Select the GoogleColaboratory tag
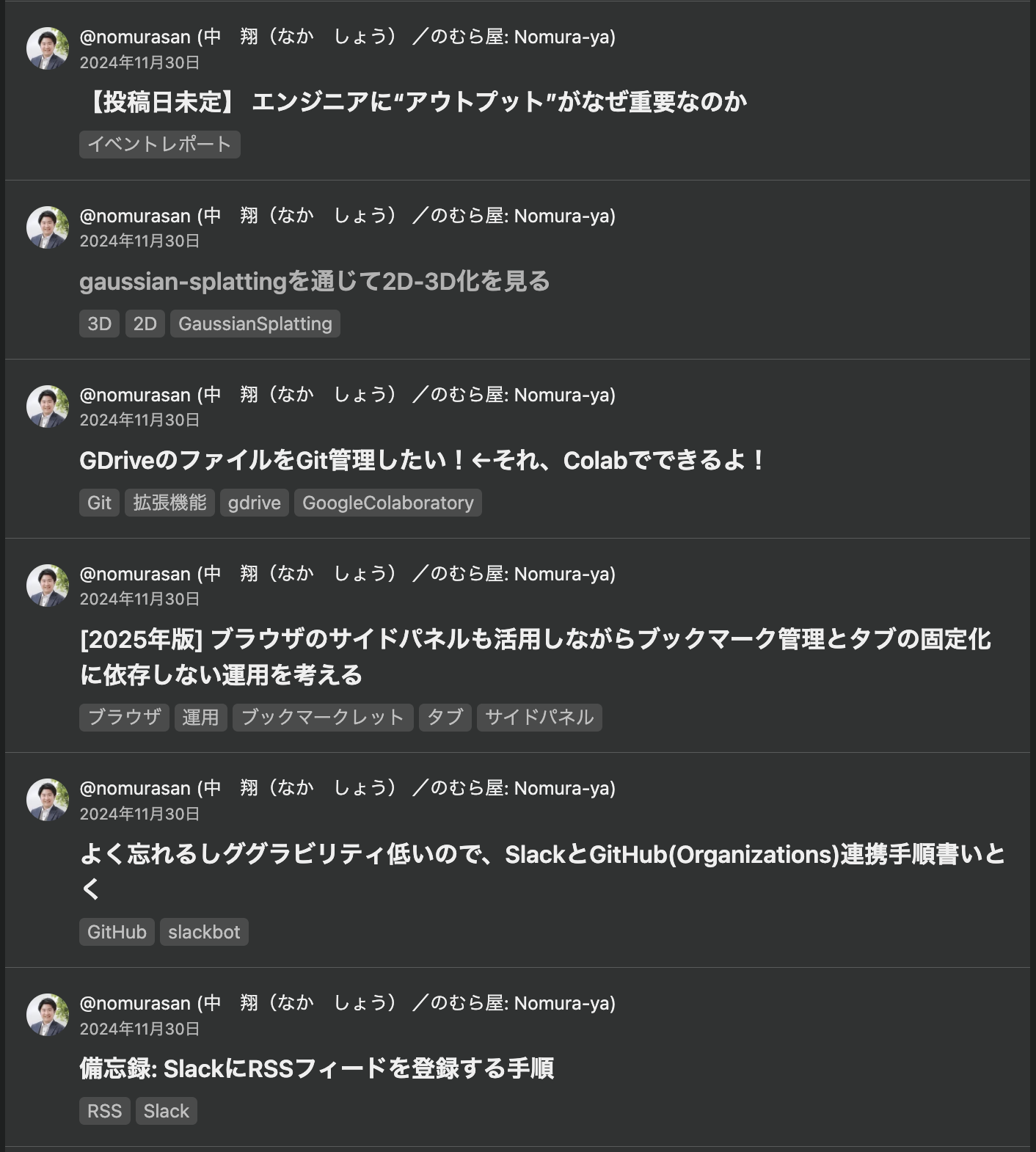Image resolution: width=1036 pixels, height=1152 pixels. click(x=388, y=502)
